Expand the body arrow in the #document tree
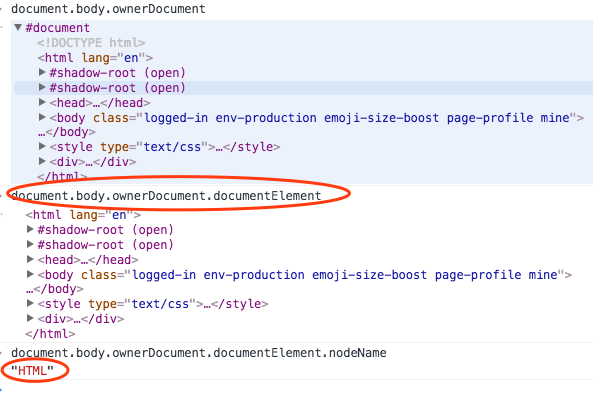This screenshot has width=593, height=398. [42, 117]
